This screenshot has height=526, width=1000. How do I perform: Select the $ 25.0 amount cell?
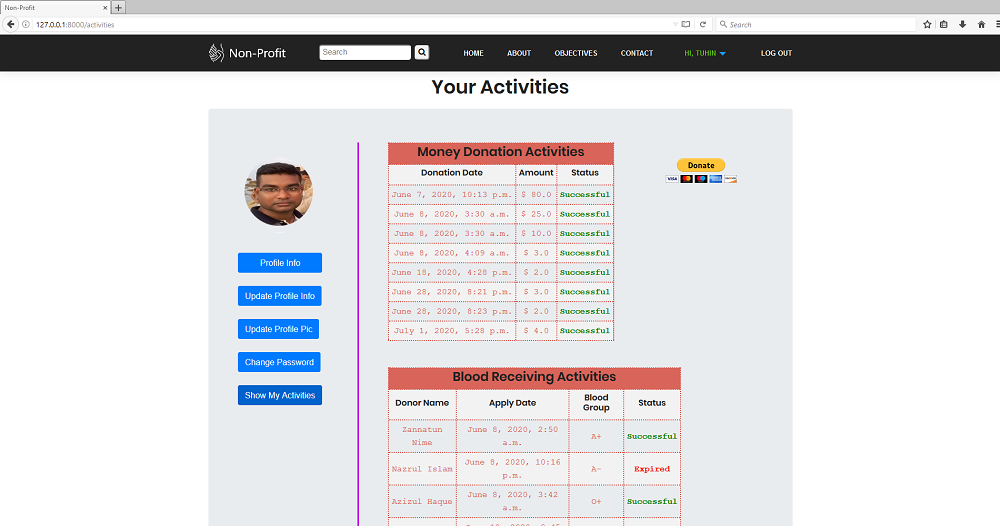point(536,214)
